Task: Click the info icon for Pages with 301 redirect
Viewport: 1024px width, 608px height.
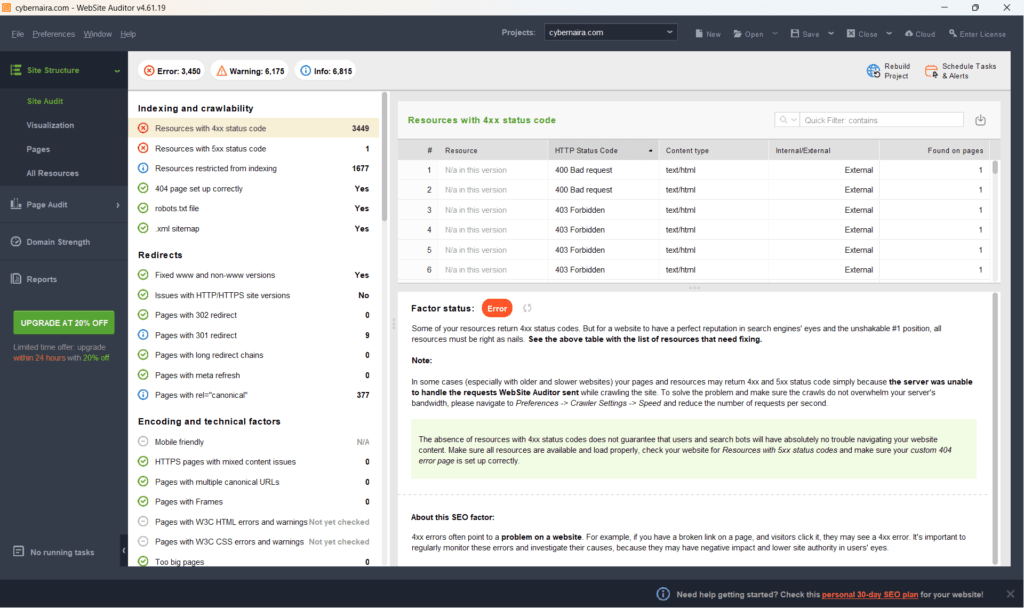Action: 143,335
